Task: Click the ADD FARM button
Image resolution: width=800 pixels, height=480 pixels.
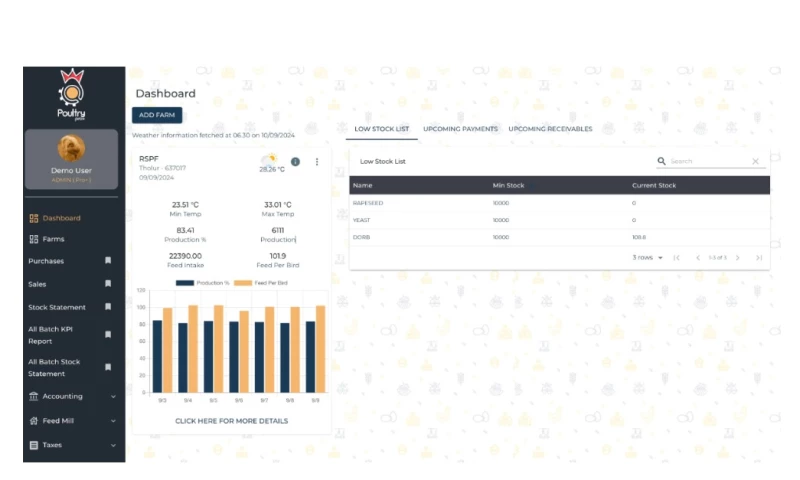Action: (x=157, y=115)
